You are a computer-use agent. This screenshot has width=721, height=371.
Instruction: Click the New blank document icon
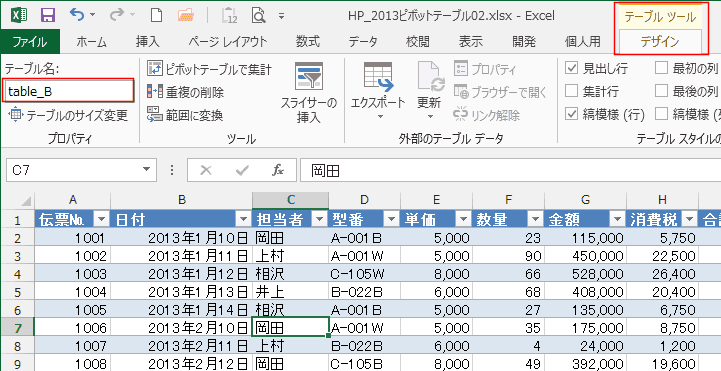(x=157, y=15)
